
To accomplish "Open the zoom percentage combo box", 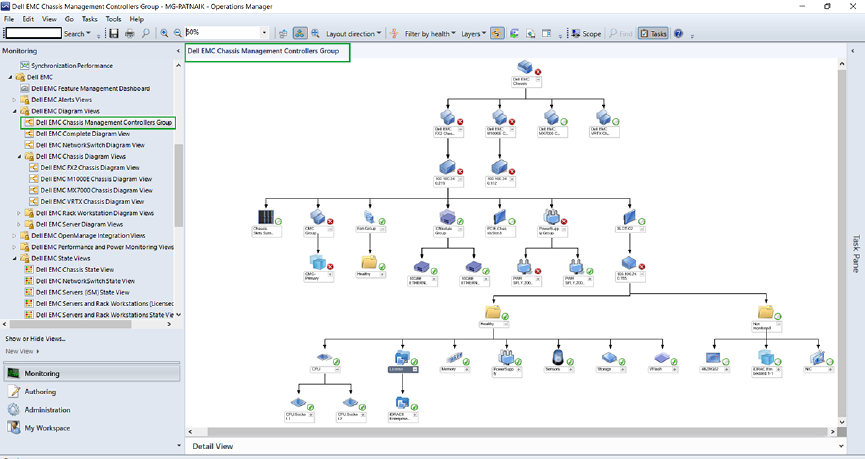I will [x=264, y=34].
